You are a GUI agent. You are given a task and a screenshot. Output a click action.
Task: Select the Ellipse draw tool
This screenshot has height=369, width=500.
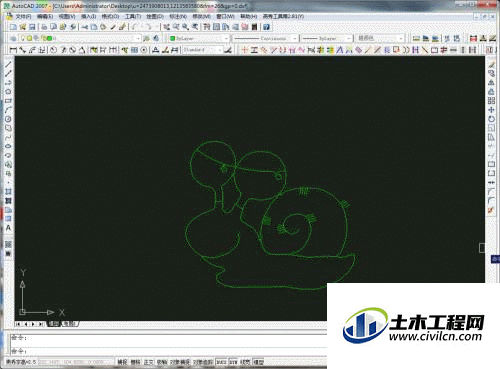pos(8,146)
